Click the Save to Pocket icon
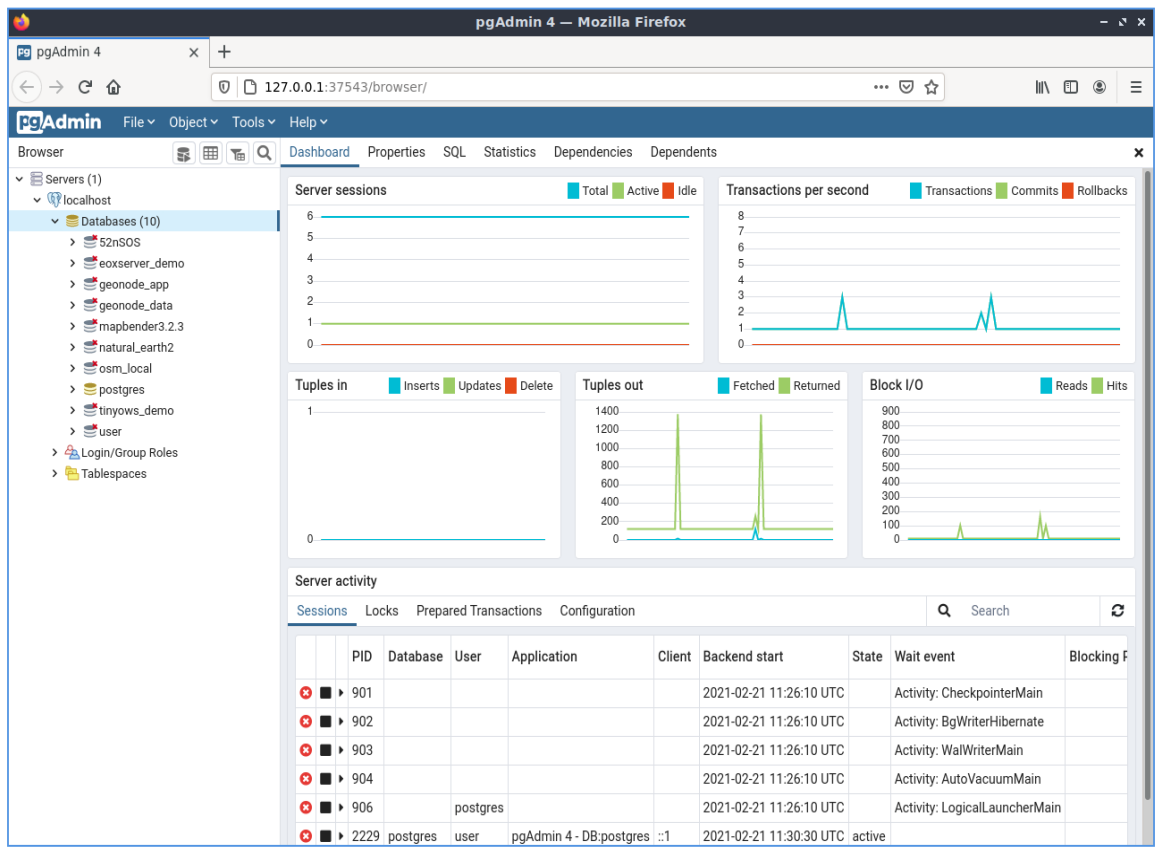 tap(906, 87)
